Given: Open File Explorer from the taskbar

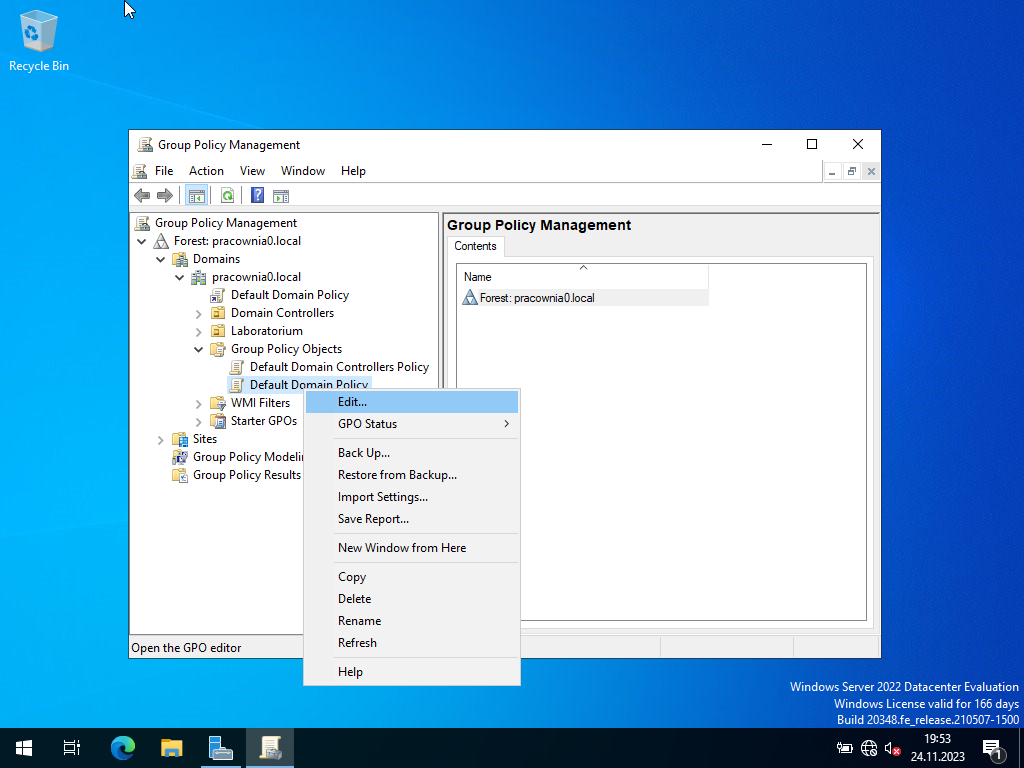Looking at the screenshot, I should point(172,747).
